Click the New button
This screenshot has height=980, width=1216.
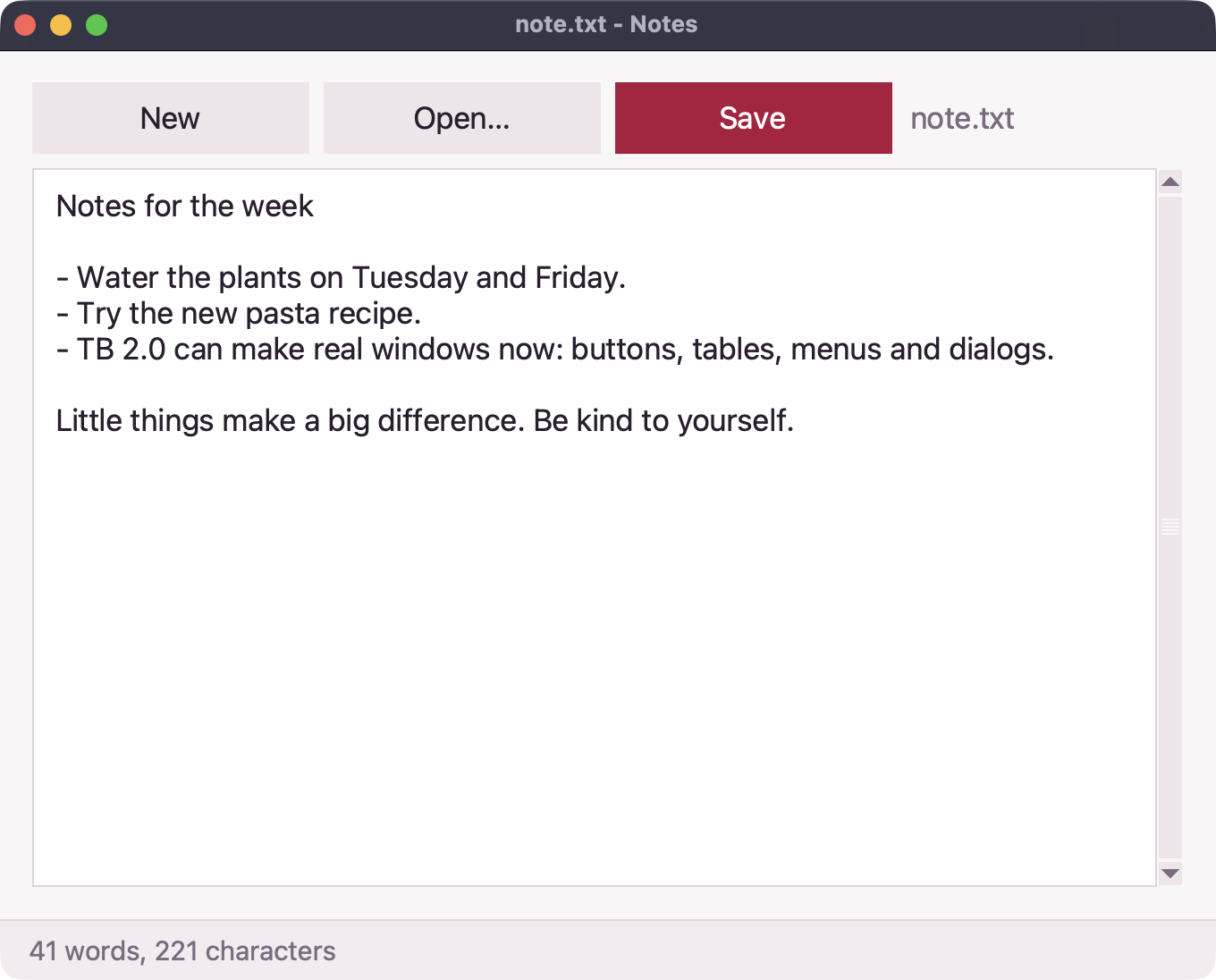click(x=171, y=118)
